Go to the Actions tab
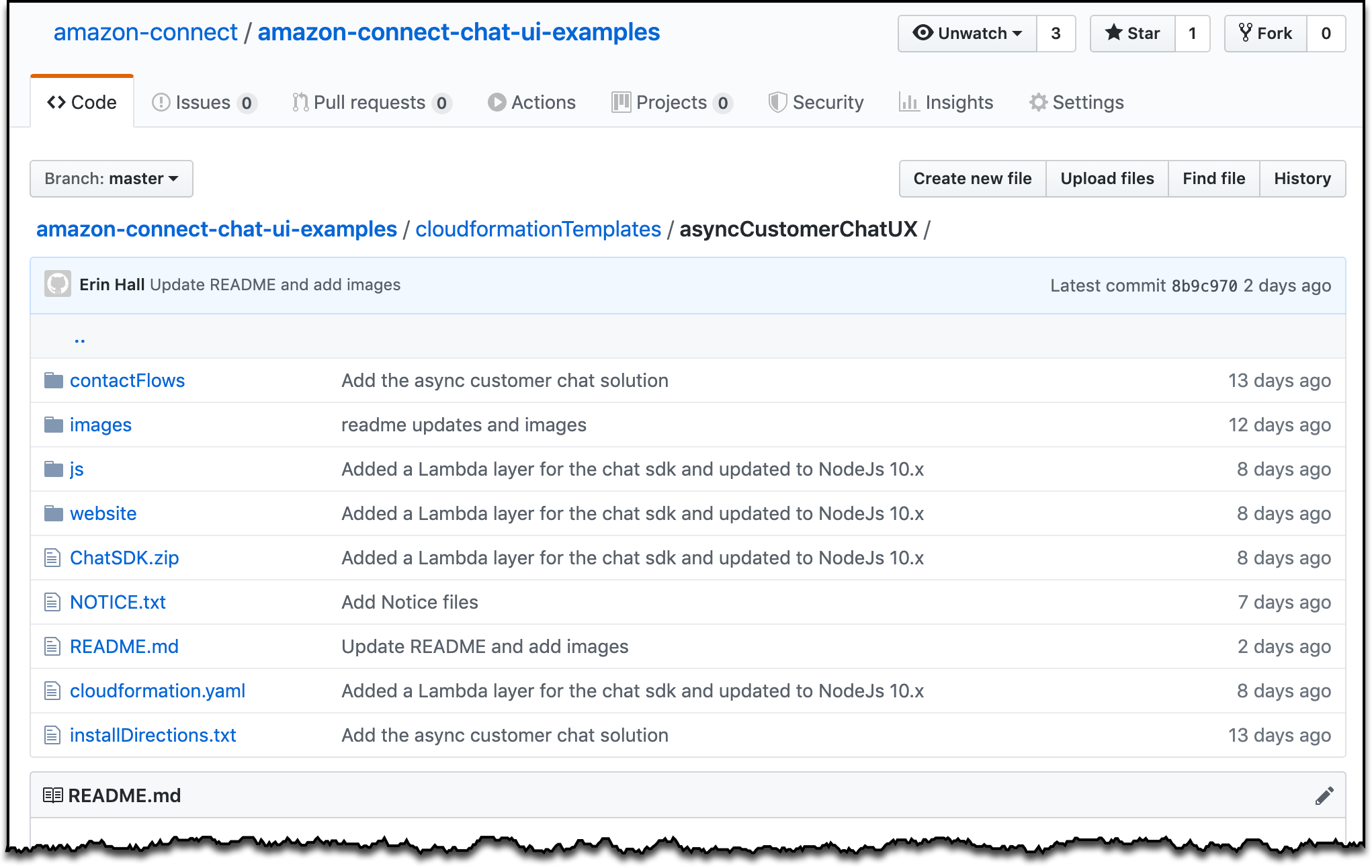 point(531,102)
